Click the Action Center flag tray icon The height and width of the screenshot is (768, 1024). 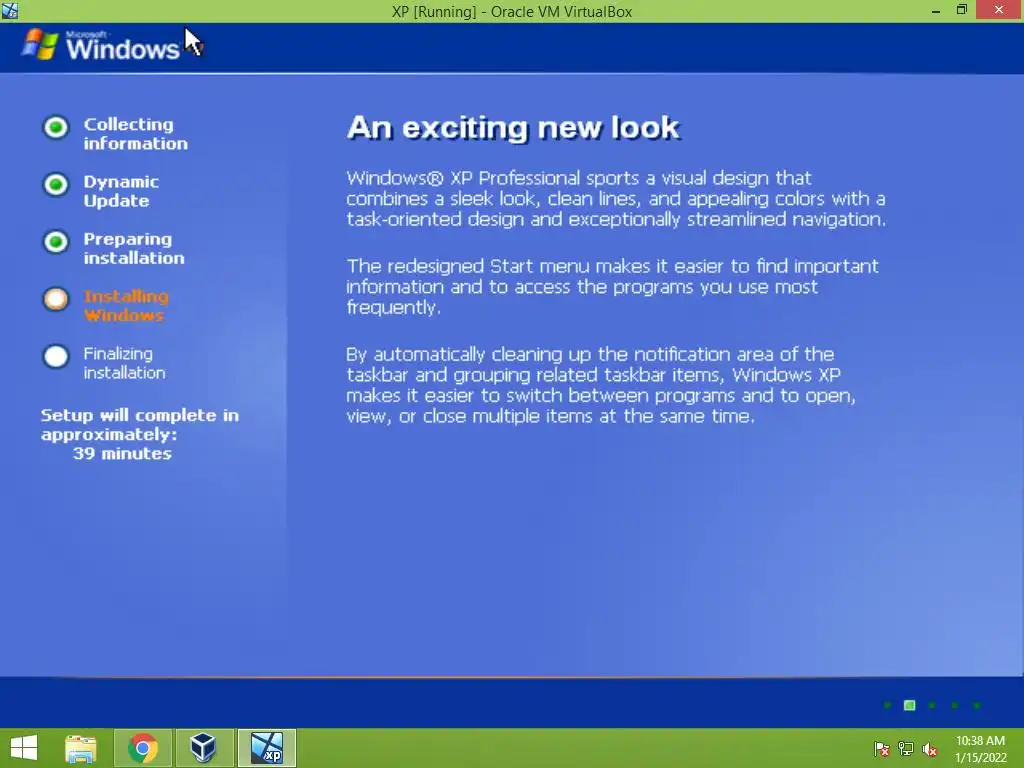(x=881, y=748)
